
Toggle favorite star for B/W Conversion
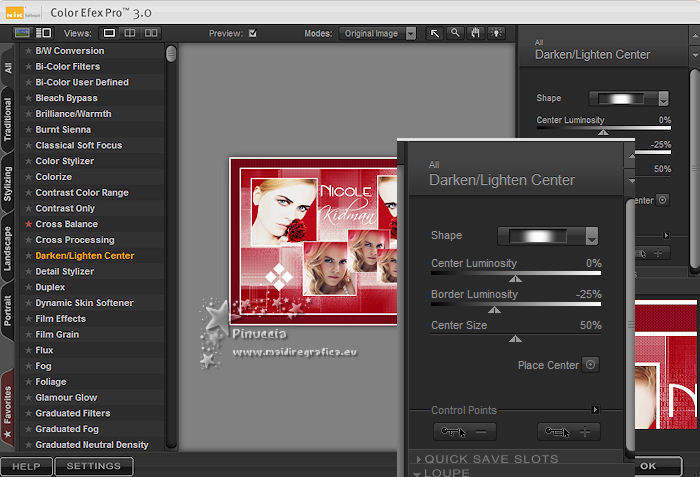click(x=29, y=51)
